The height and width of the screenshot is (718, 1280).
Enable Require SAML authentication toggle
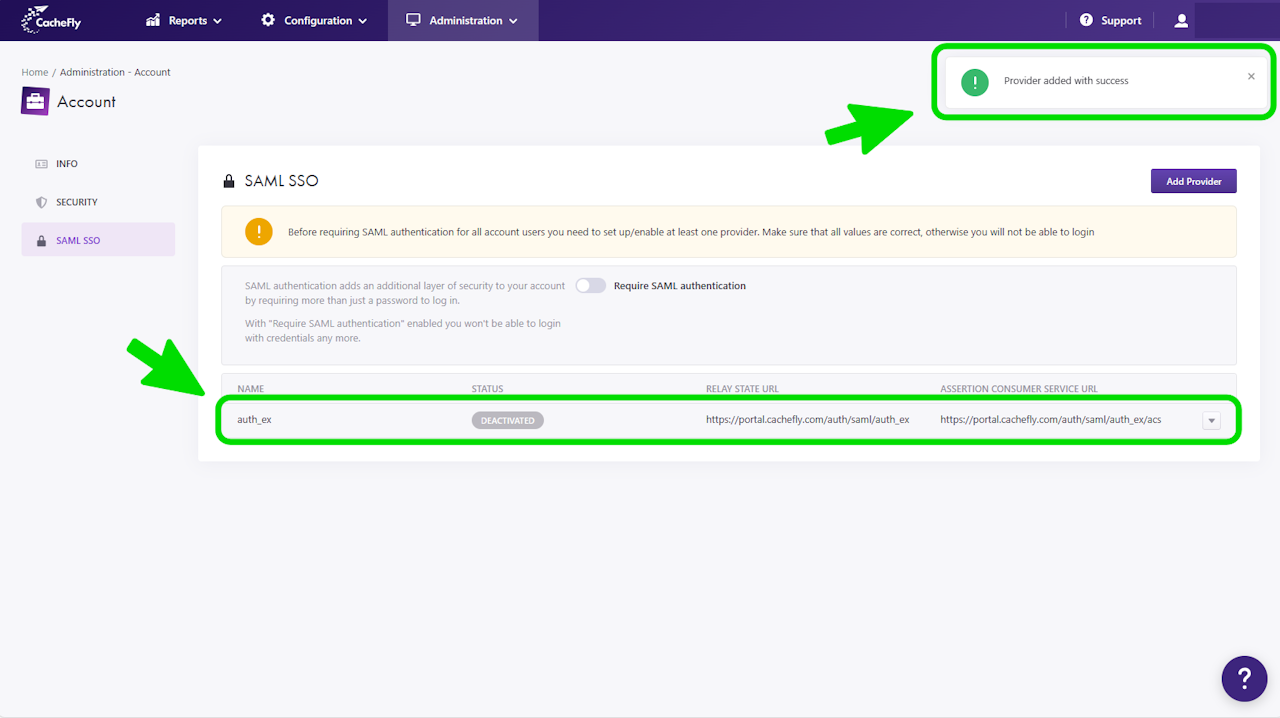(x=591, y=286)
